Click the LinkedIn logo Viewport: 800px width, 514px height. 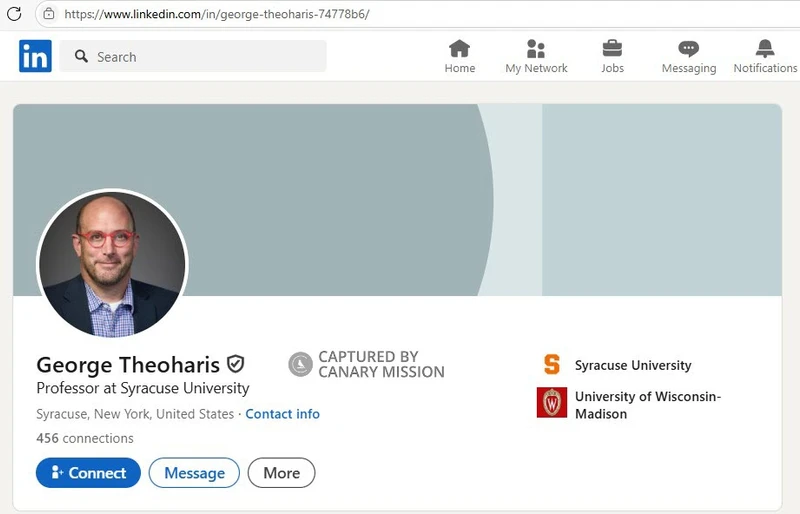[35, 57]
